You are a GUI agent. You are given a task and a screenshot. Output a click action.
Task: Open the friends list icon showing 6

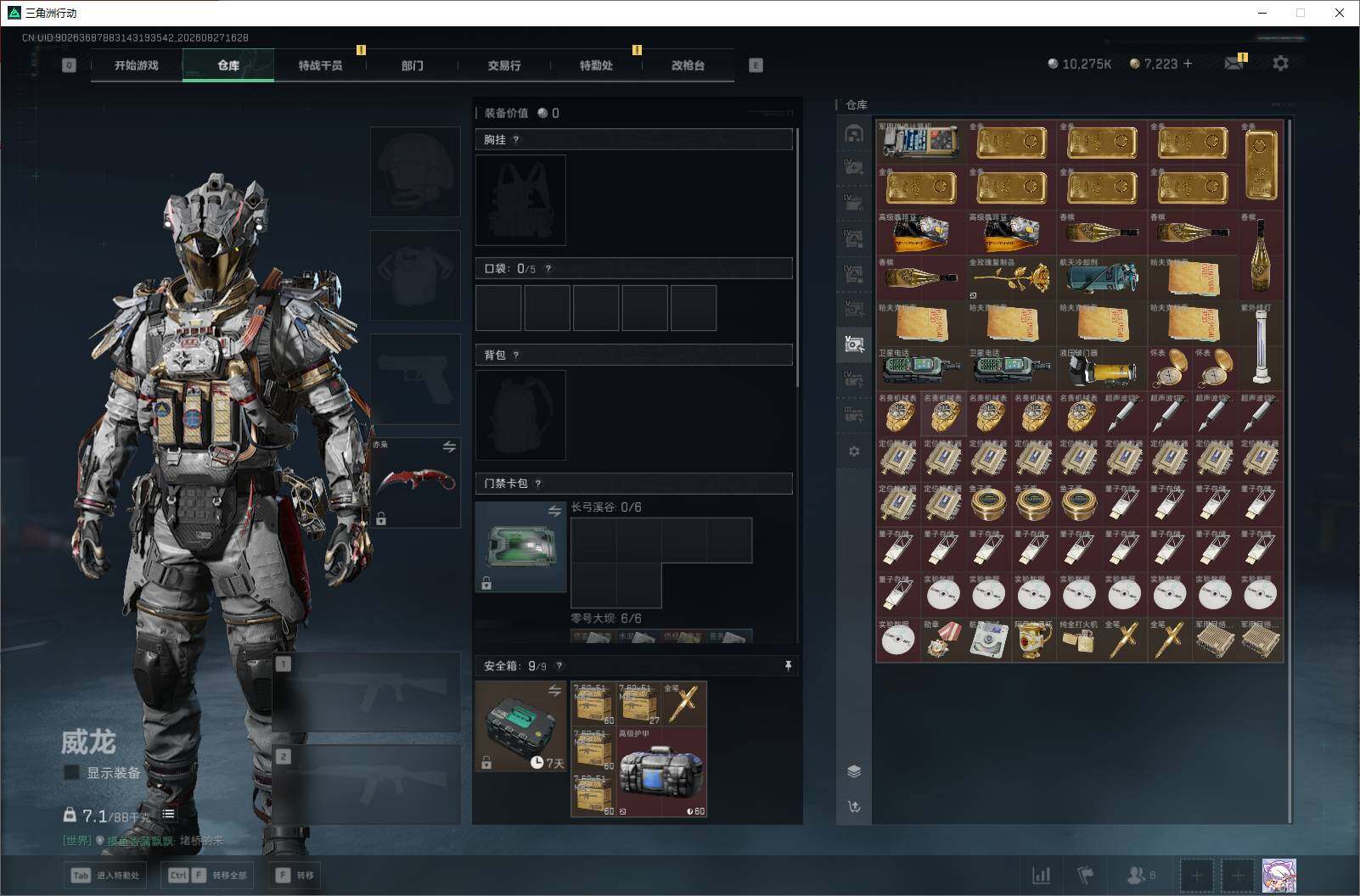pyautogui.click(x=1140, y=875)
